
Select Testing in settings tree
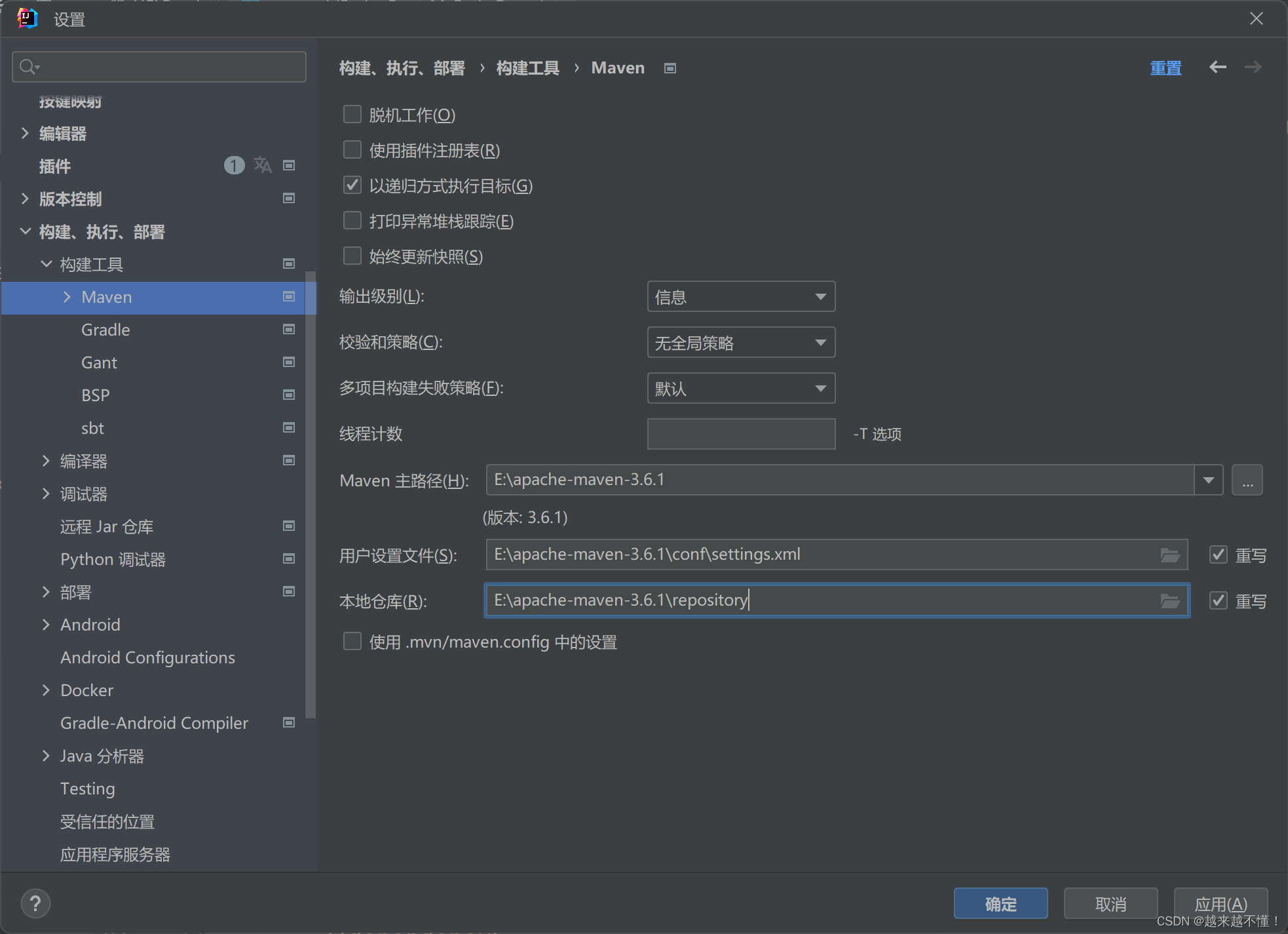tap(88, 788)
